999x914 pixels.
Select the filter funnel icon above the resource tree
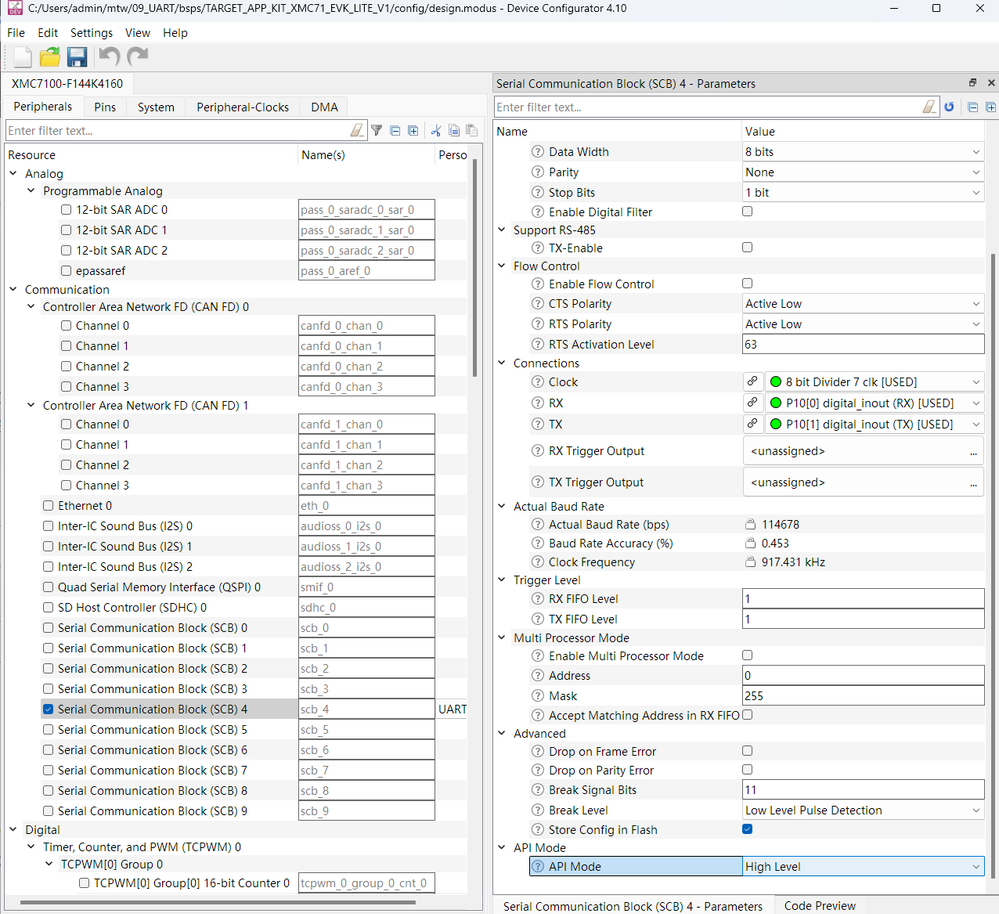pyautogui.click(x=378, y=130)
